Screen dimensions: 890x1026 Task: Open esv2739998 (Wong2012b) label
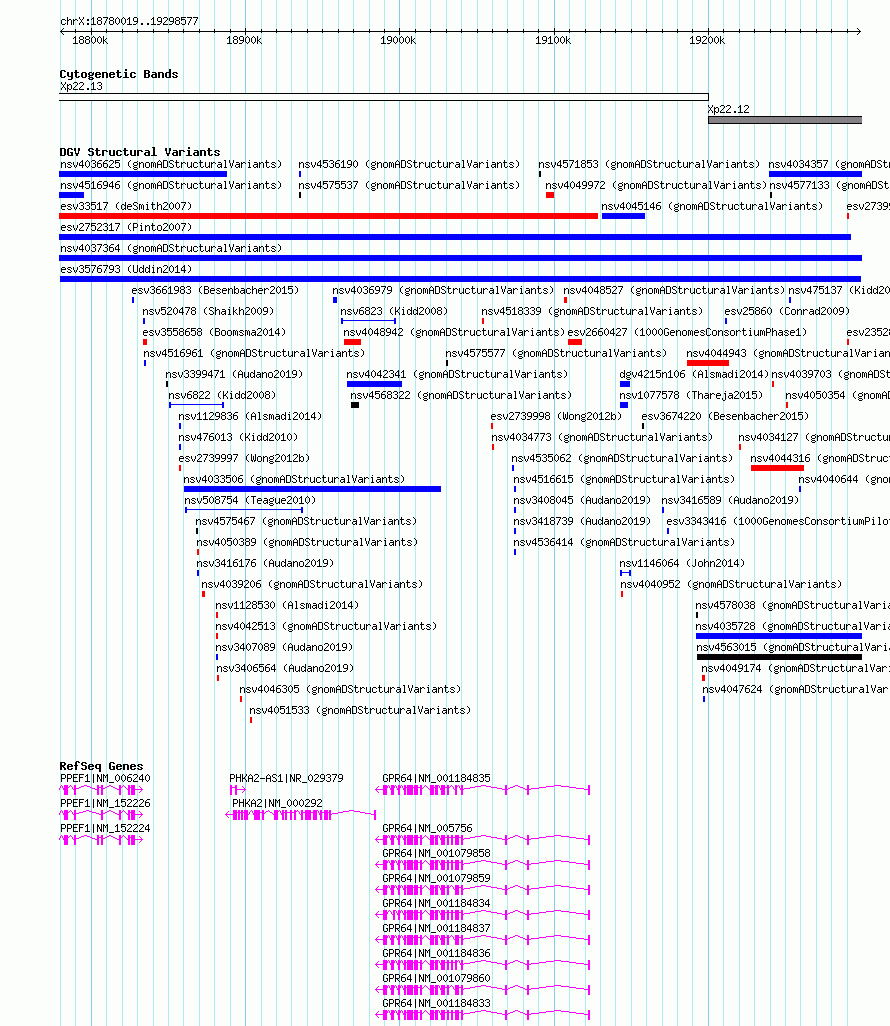pos(556,416)
